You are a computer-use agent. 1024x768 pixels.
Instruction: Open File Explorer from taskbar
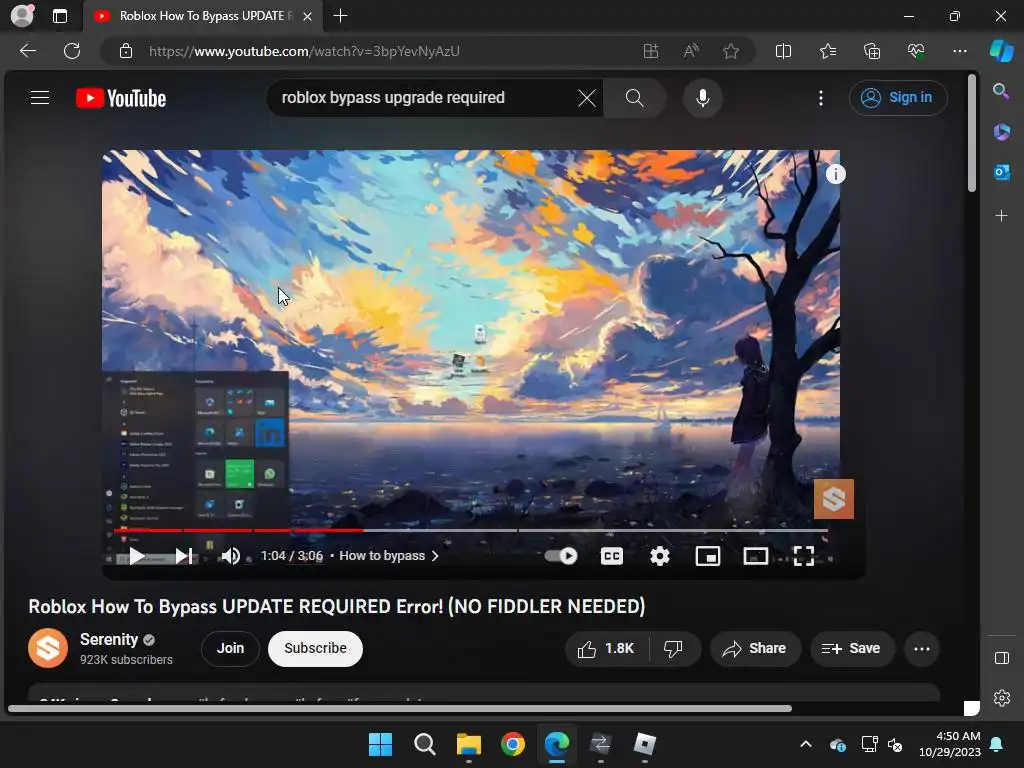(x=468, y=744)
